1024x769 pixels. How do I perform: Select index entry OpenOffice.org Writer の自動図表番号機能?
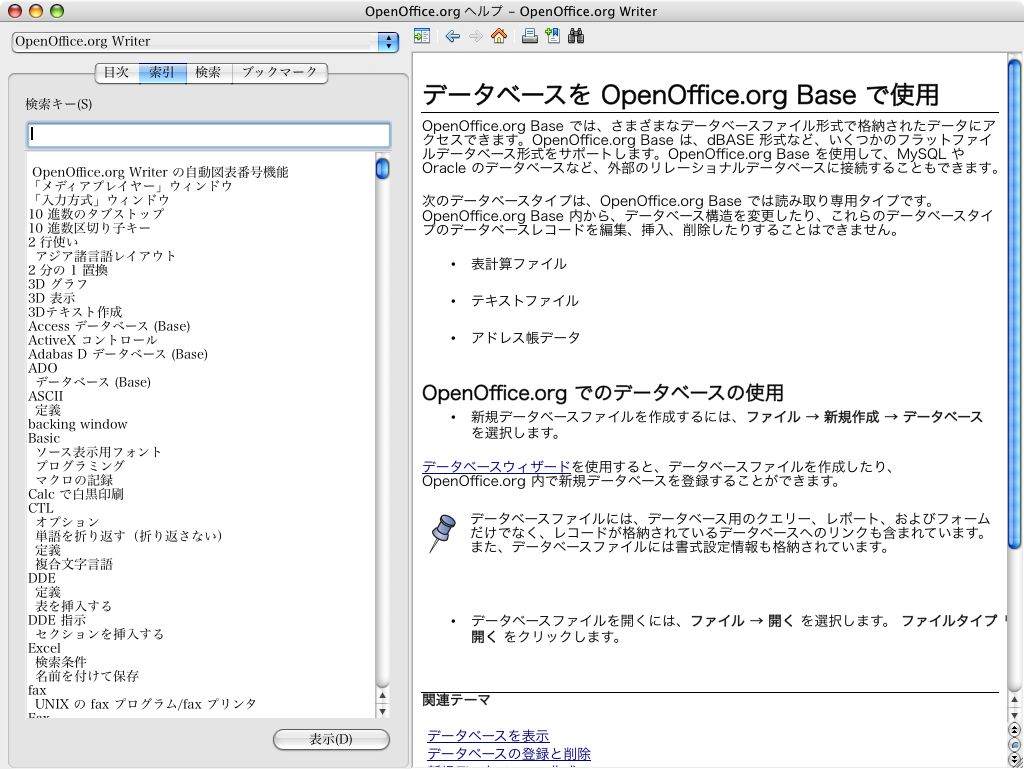click(x=160, y=172)
